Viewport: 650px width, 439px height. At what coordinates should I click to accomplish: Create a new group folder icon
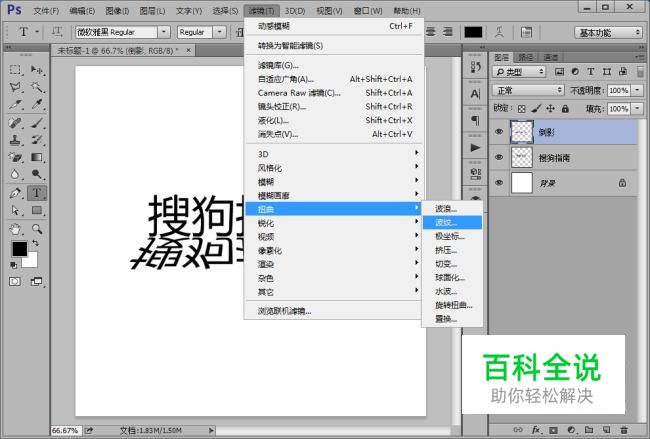pos(589,430)
